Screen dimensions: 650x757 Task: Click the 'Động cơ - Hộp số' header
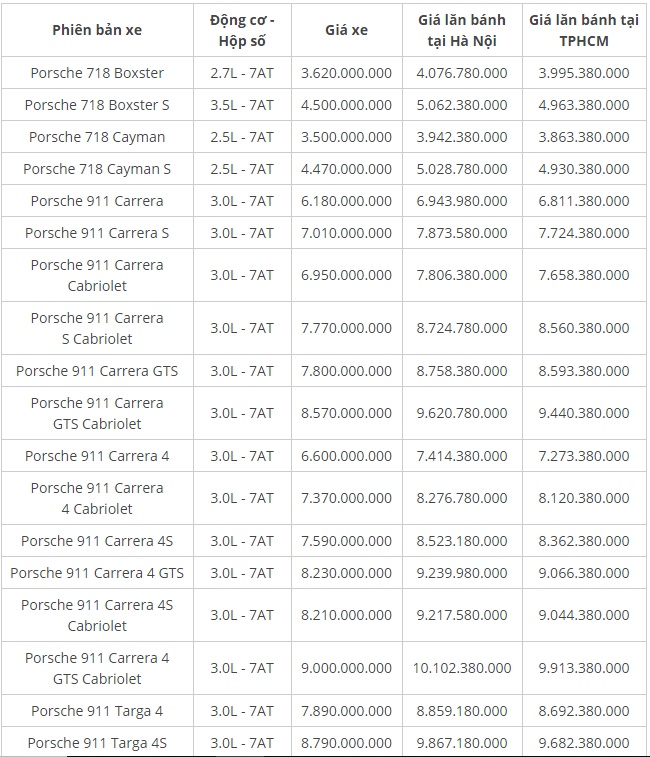click(x=242, y=30)
